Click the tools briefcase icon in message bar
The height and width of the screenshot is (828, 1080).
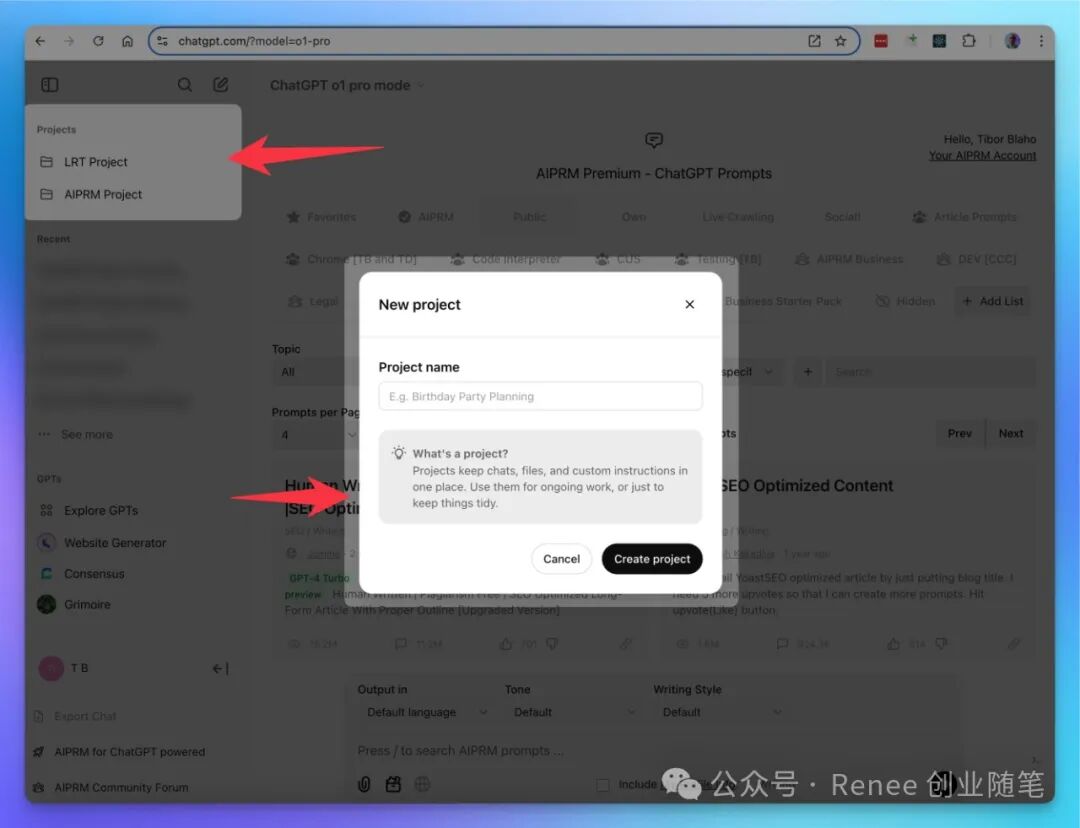click(x=393, y=784)
